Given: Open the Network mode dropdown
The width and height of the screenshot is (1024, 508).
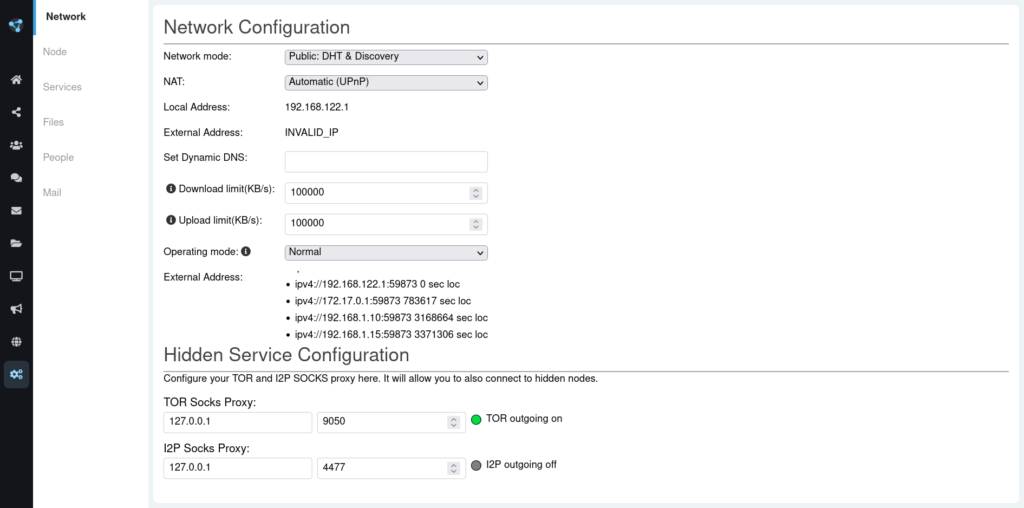Looking at the screenshot, I should [386, 57].
